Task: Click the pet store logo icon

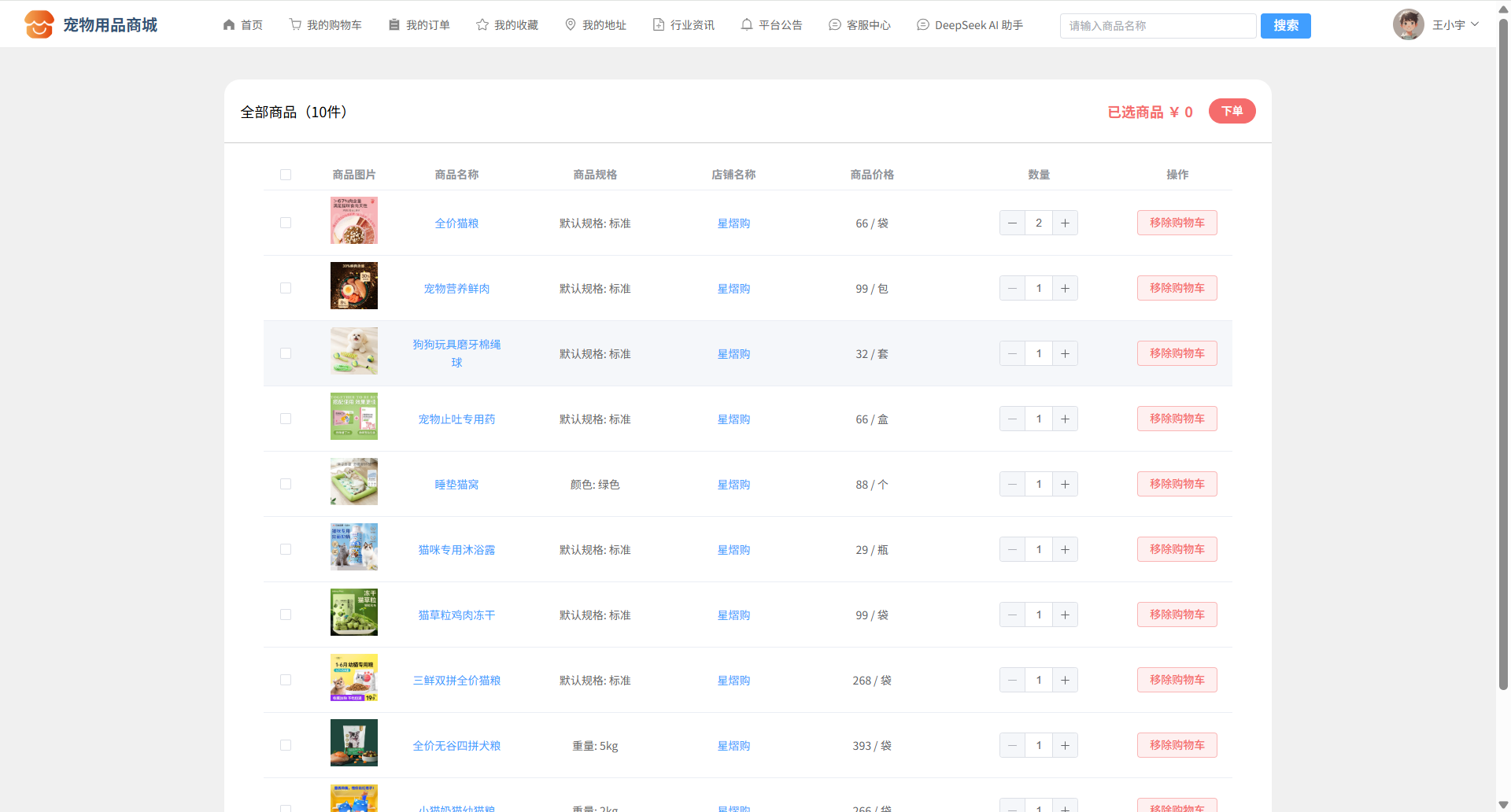Action: click(39, 24)
